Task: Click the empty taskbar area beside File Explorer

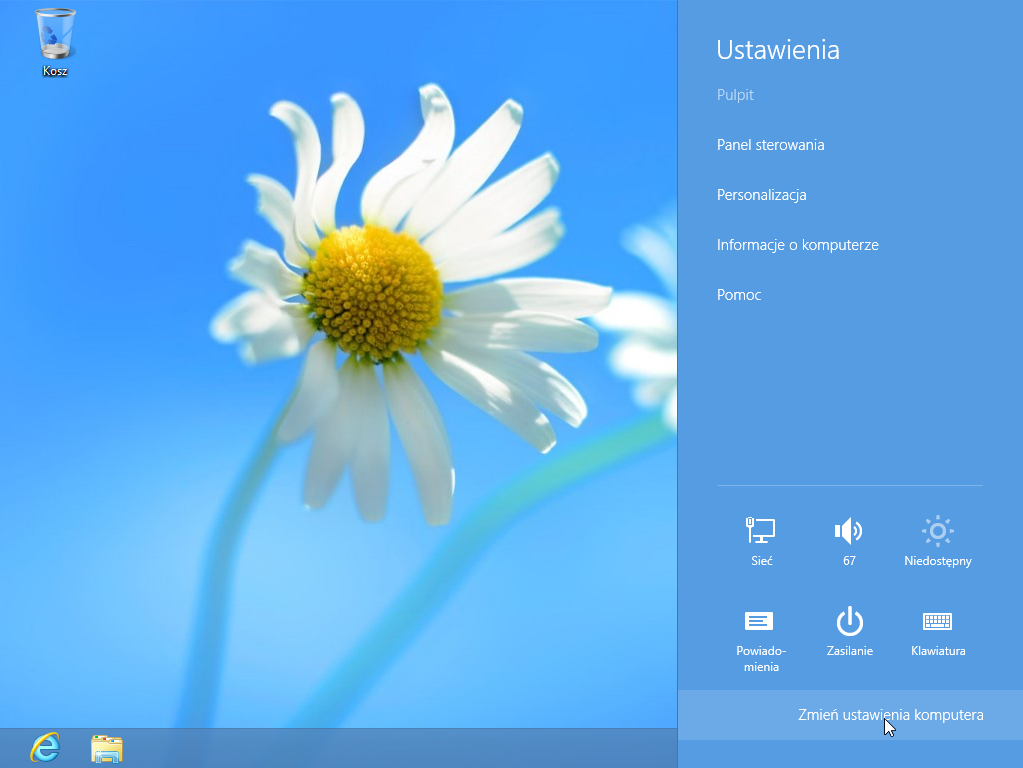Action: coord(400,747)
